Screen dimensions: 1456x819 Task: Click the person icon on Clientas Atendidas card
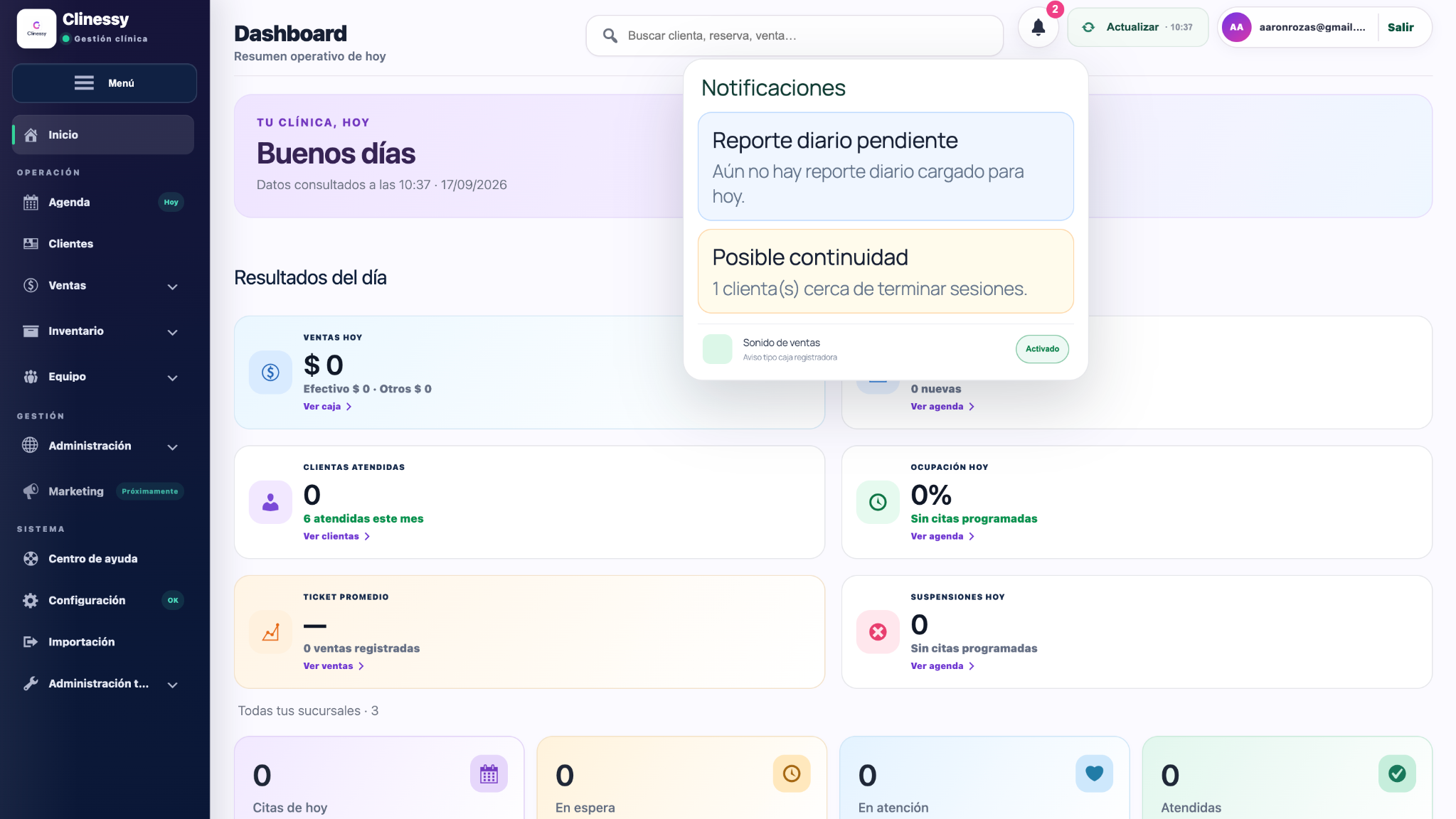click(270, 502)
